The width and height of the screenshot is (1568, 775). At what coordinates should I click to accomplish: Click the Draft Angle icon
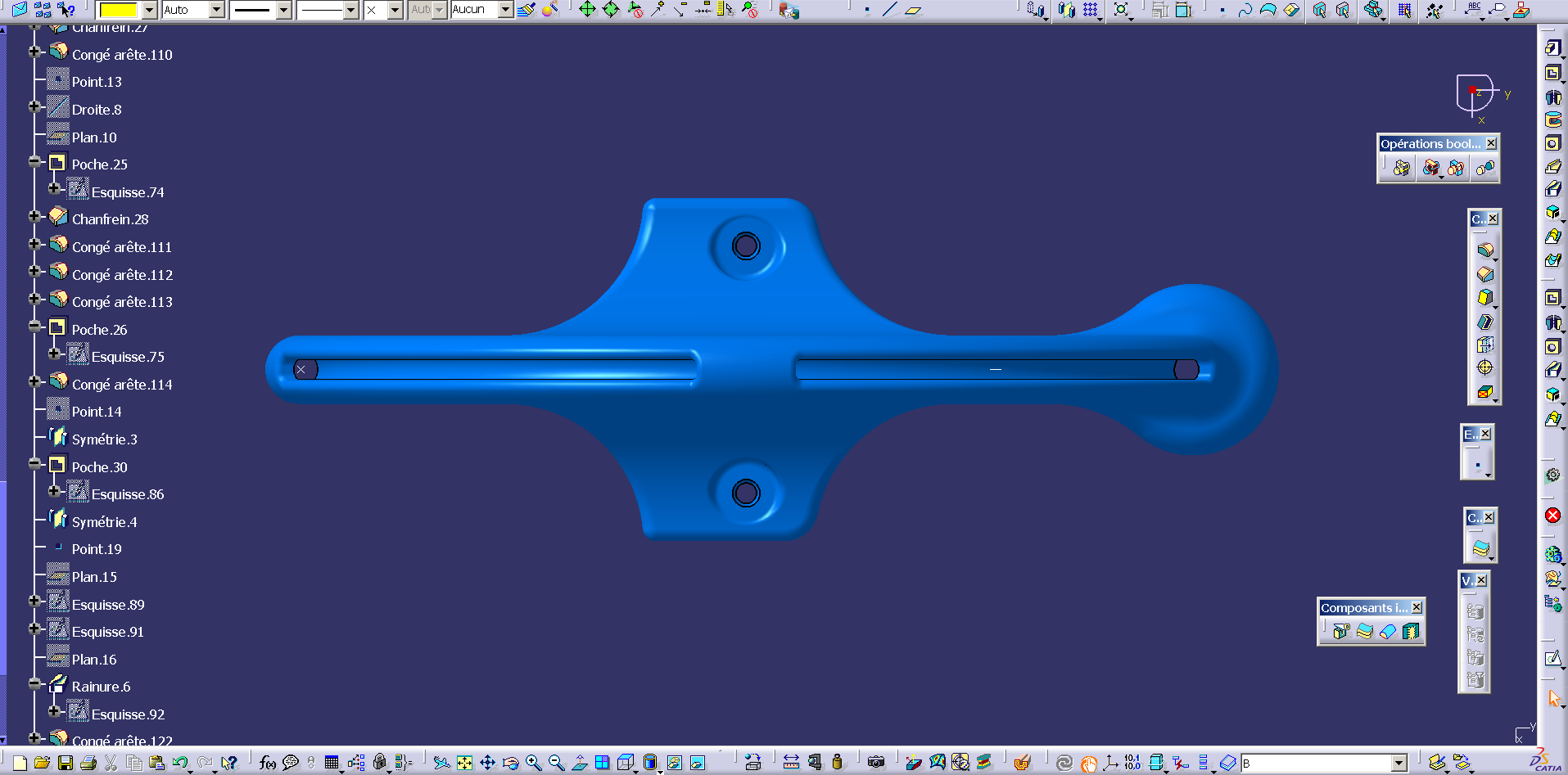coord(1485,298)
